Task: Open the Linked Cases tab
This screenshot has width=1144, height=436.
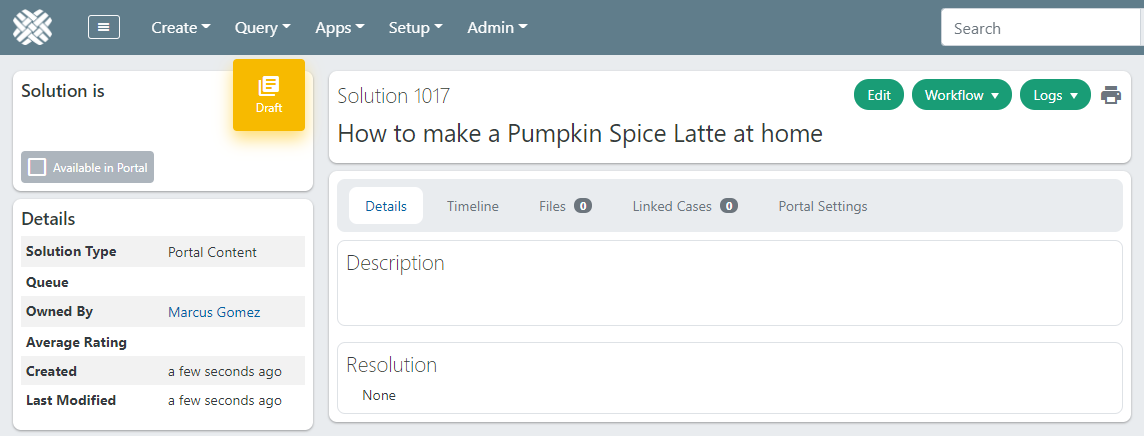Action: (684, 206)
